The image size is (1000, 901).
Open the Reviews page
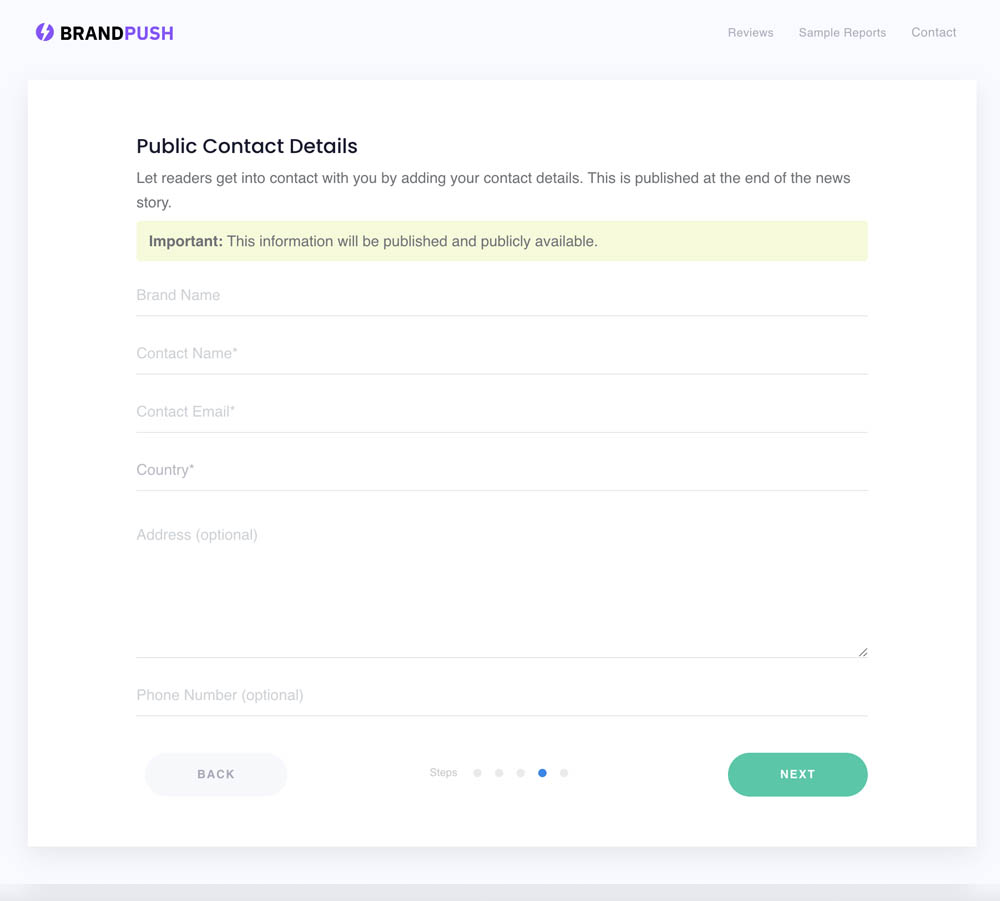pos(750,32)
